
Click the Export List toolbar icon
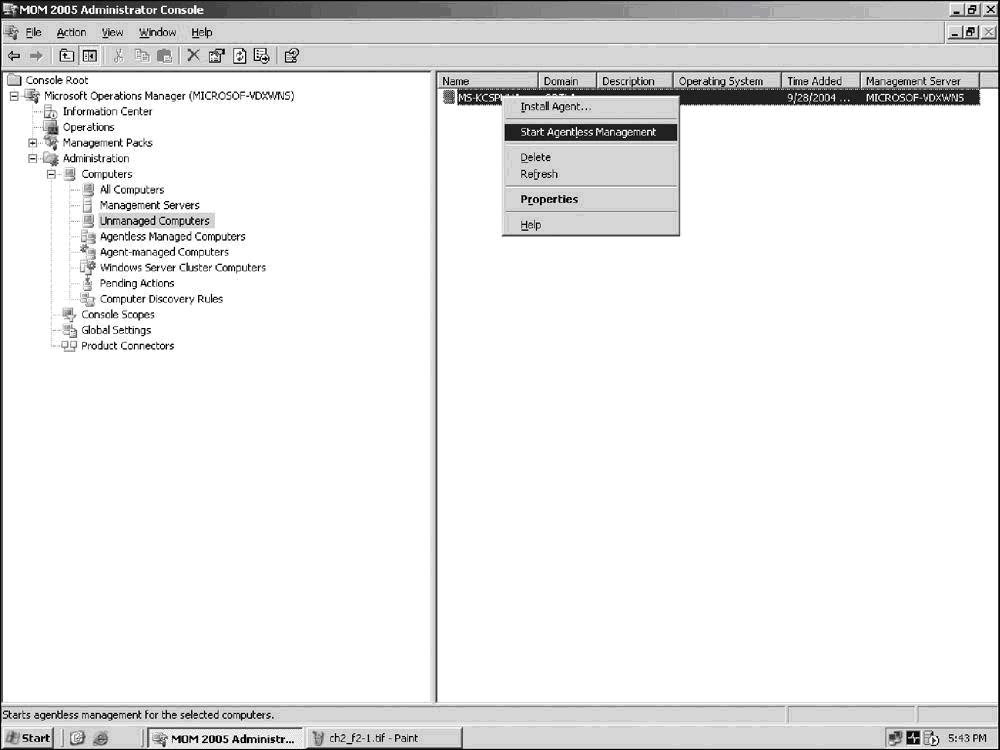pyautogui.click(x=261, y=56)
